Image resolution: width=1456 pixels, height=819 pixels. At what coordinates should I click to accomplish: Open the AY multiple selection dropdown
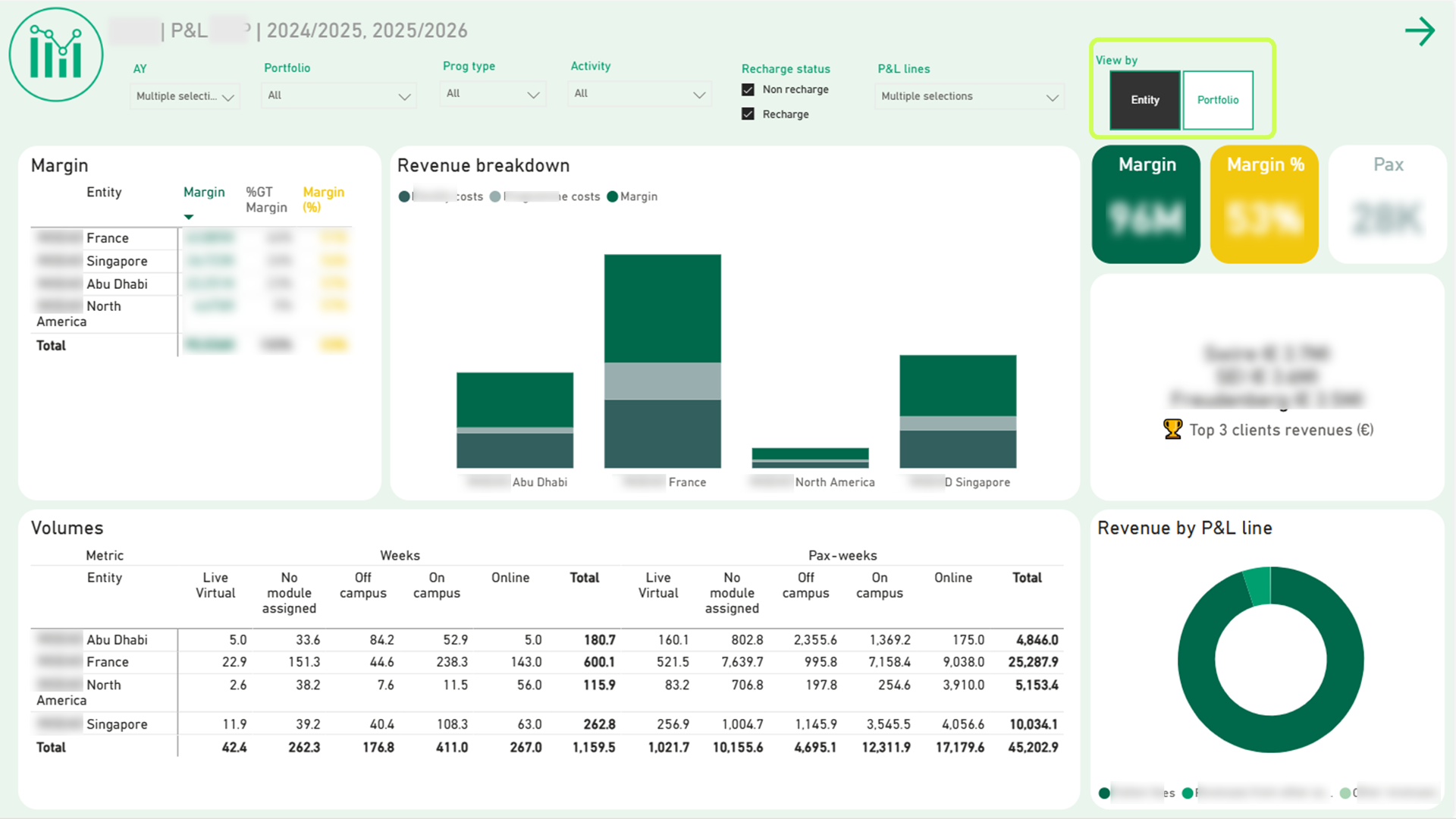point(185,96)
